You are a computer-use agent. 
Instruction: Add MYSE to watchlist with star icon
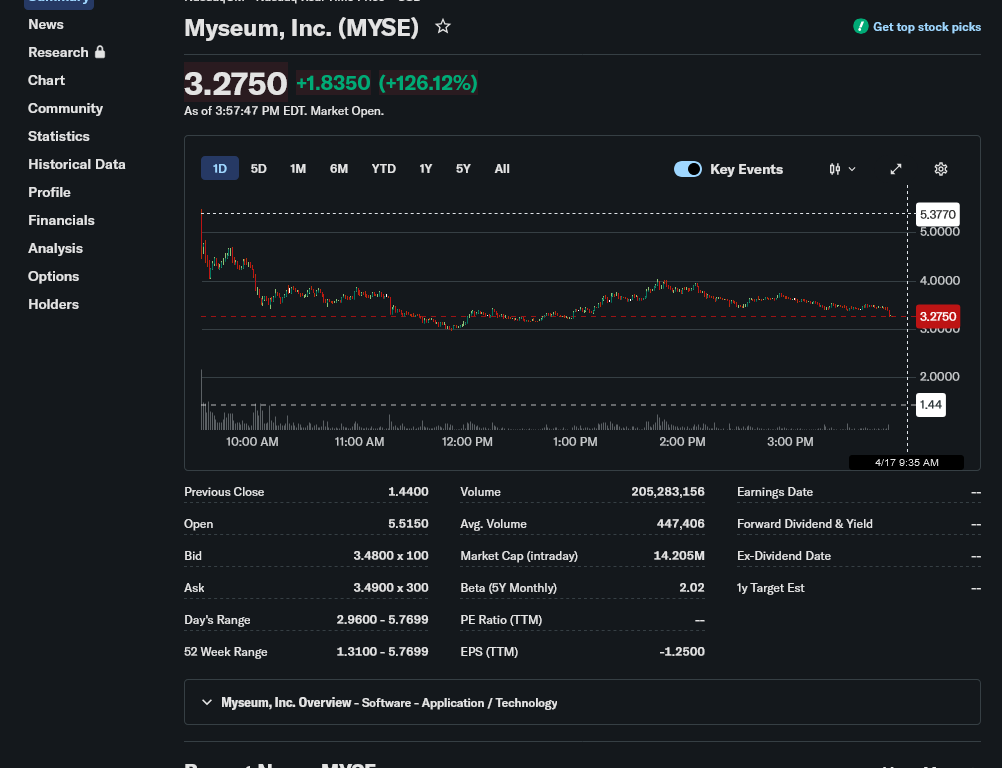pos(443,27)
